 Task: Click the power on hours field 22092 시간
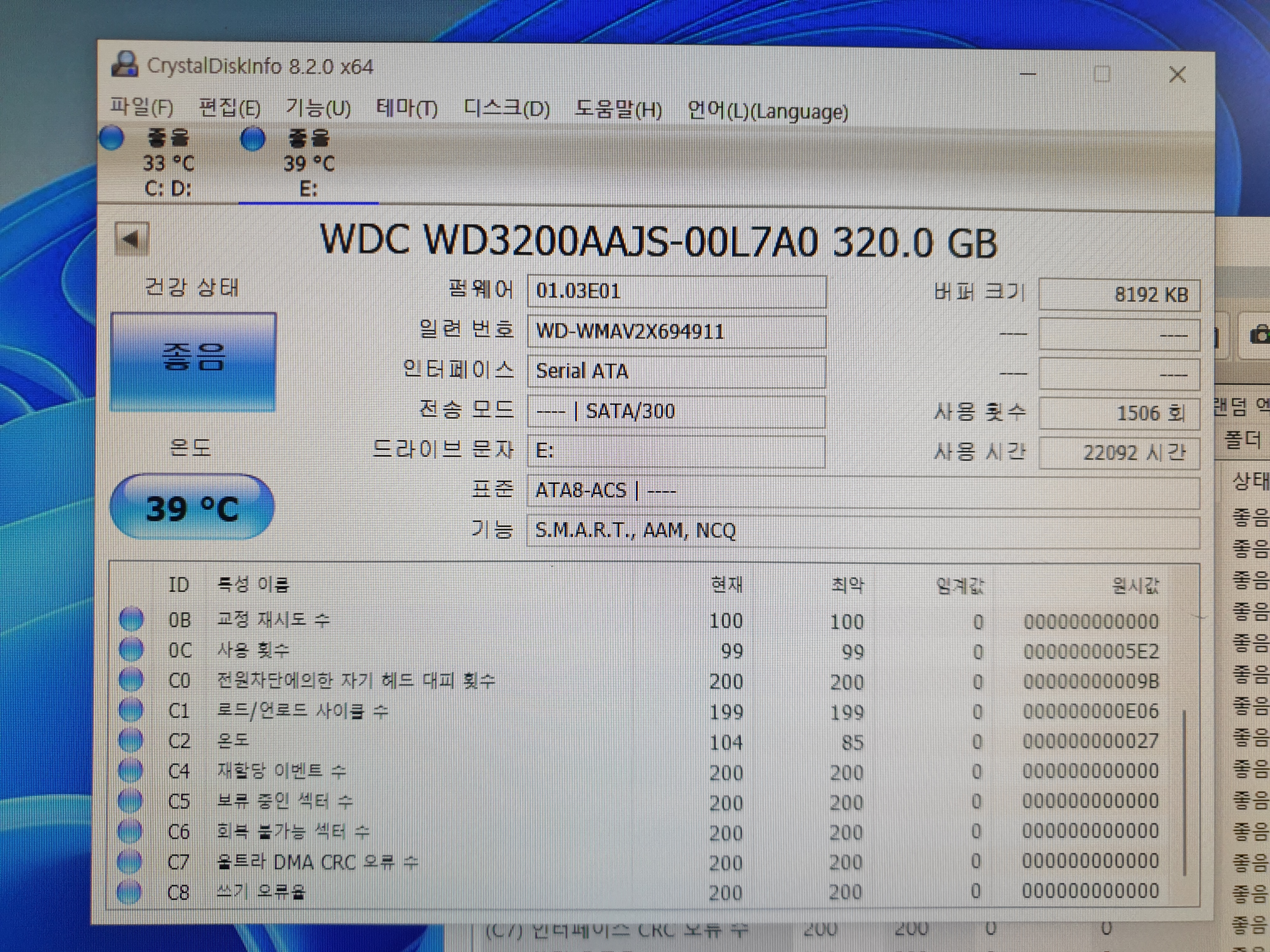[1119, 453]
